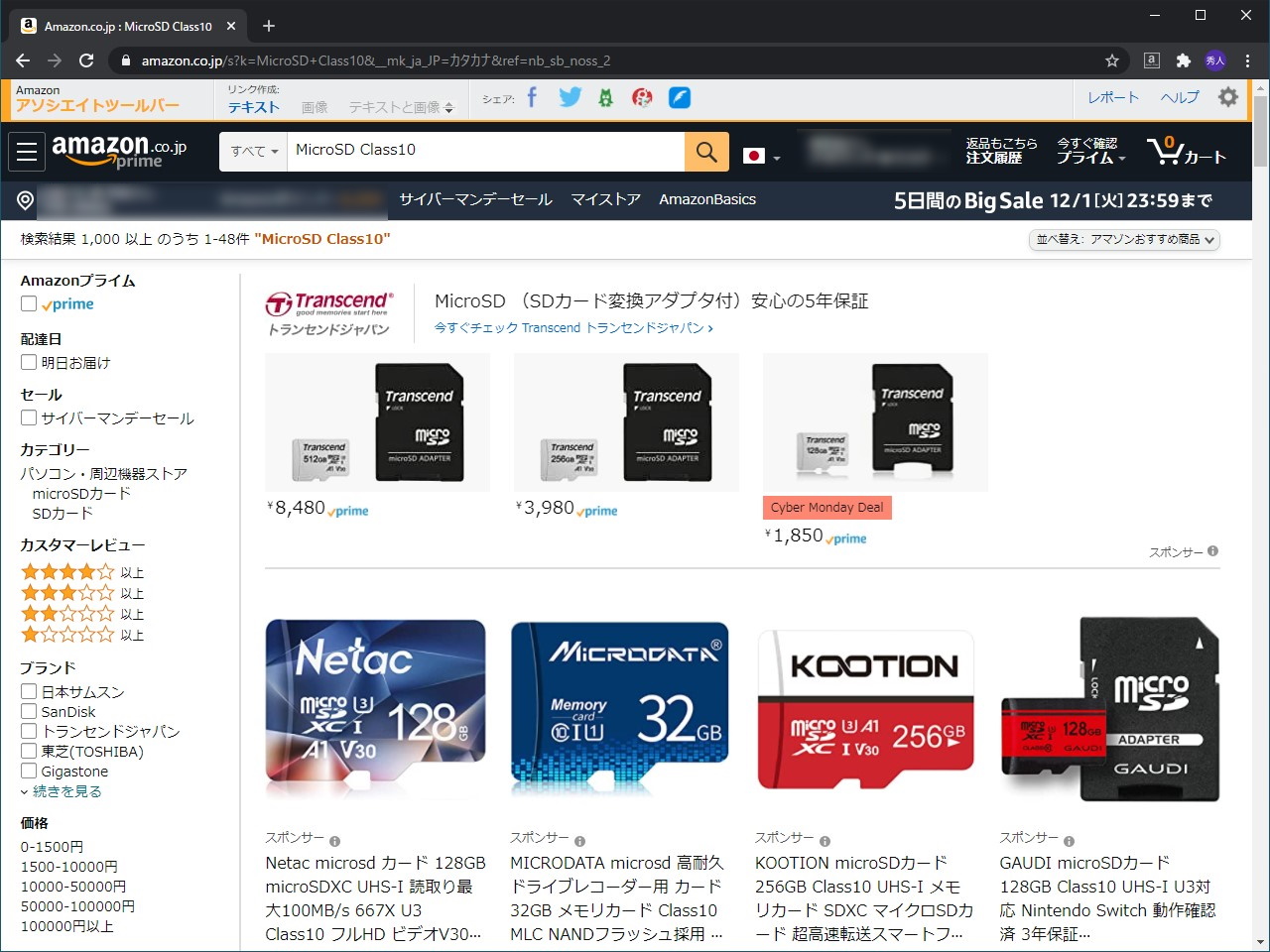Enable the prime filter checkbox
This screenshot has width=1270, height=952.
coord(29,303)
